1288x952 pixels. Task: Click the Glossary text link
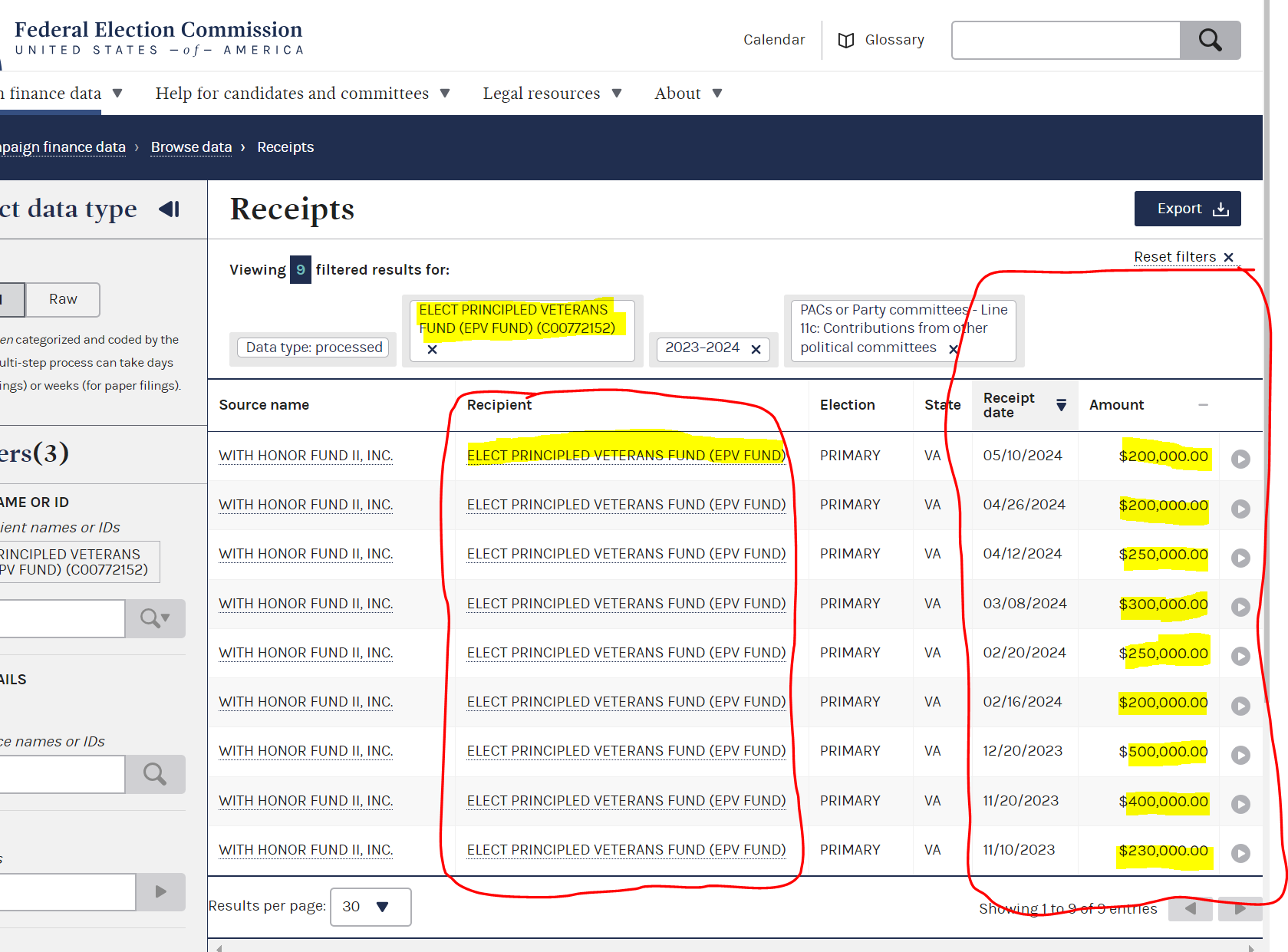[x=894, y=40]
